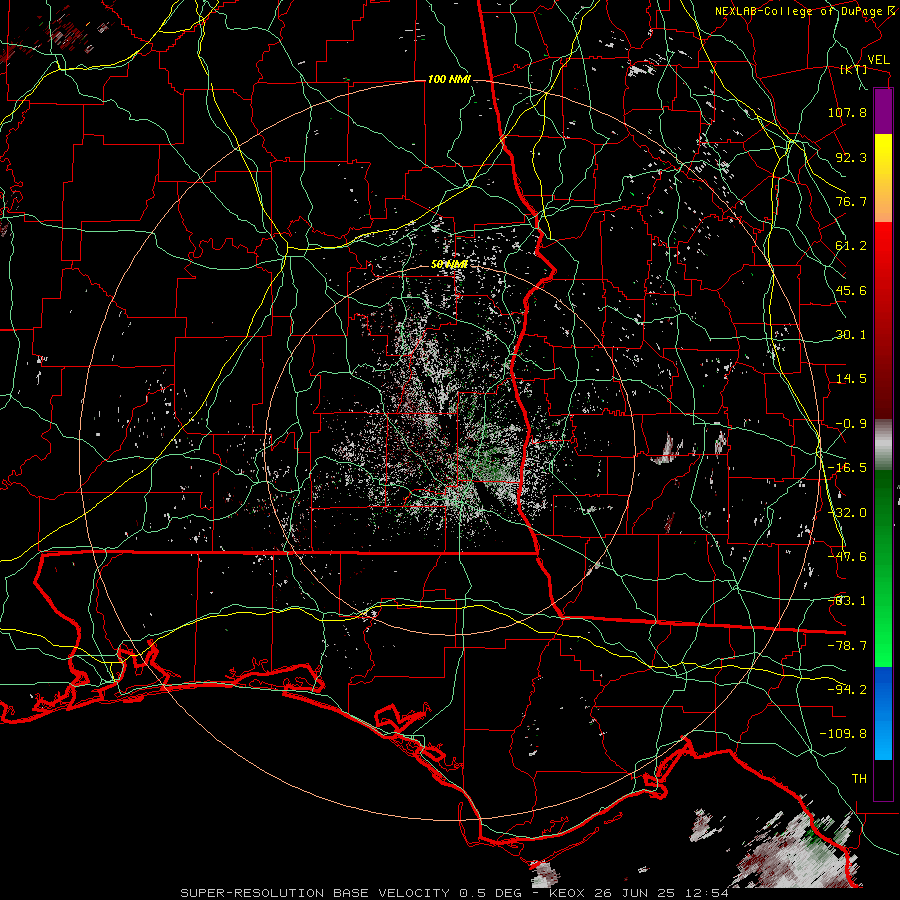Select the -94.2 velocity scale value
The height and width of the screenshot is (900, 900).
point(847,690)
